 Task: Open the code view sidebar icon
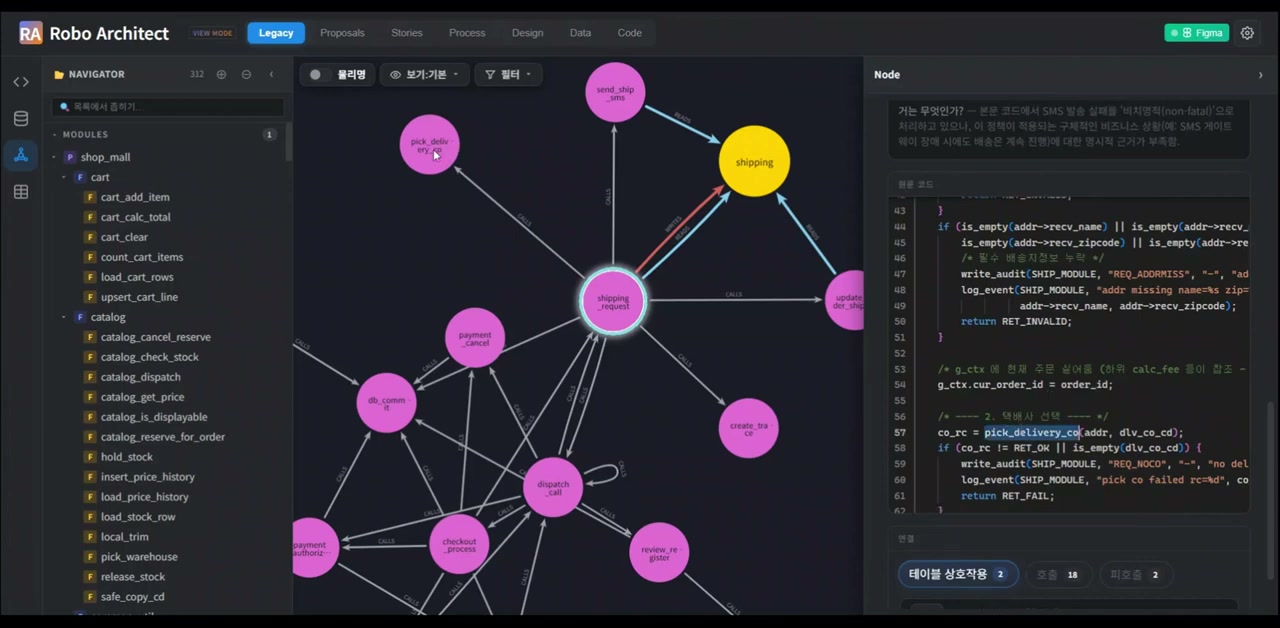point(21,82)
